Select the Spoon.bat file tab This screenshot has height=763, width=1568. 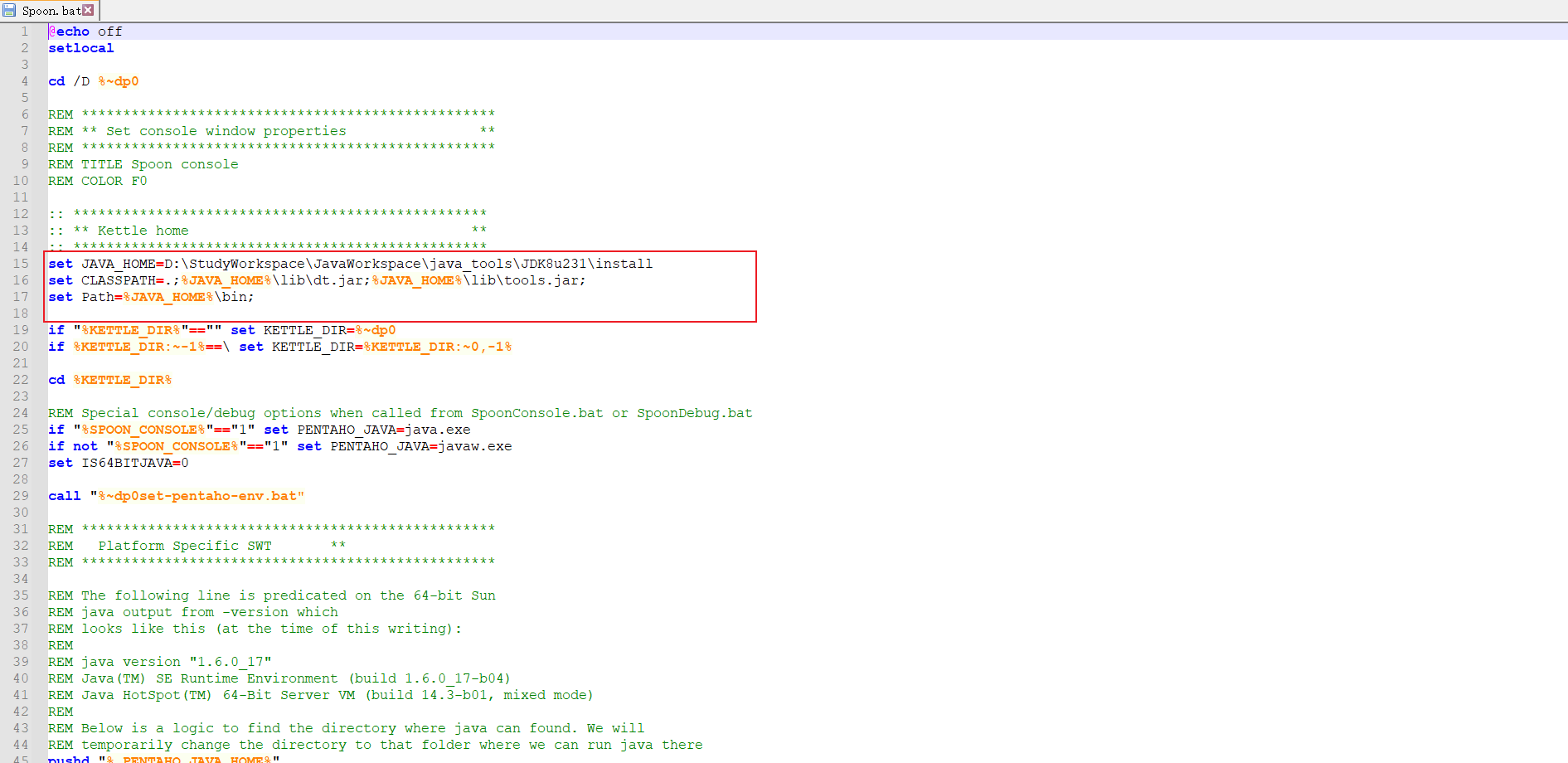[x=50, y=11]
